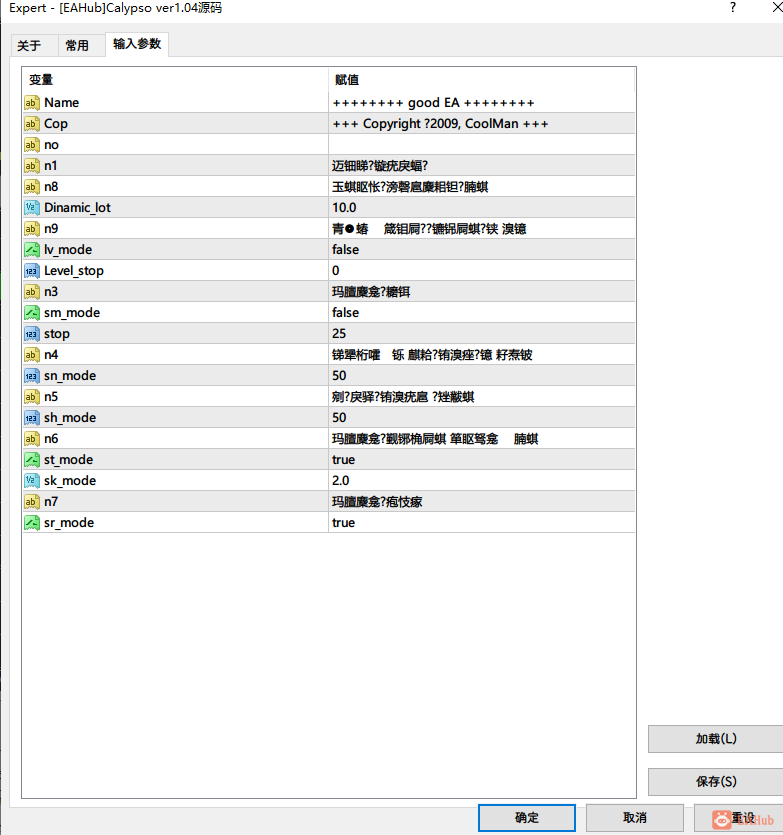The height and width of the screenshot is (835, 783).
Task: Select the sh_mode variable name
Action: coord(70,418)
